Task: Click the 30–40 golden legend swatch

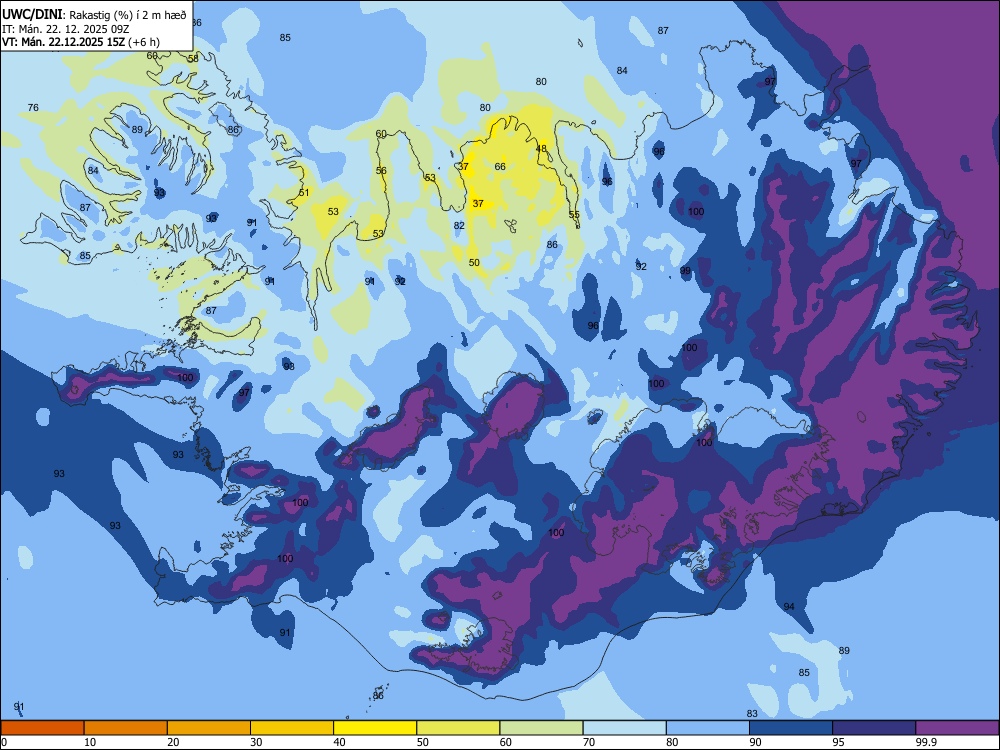Action: [292, 728]
